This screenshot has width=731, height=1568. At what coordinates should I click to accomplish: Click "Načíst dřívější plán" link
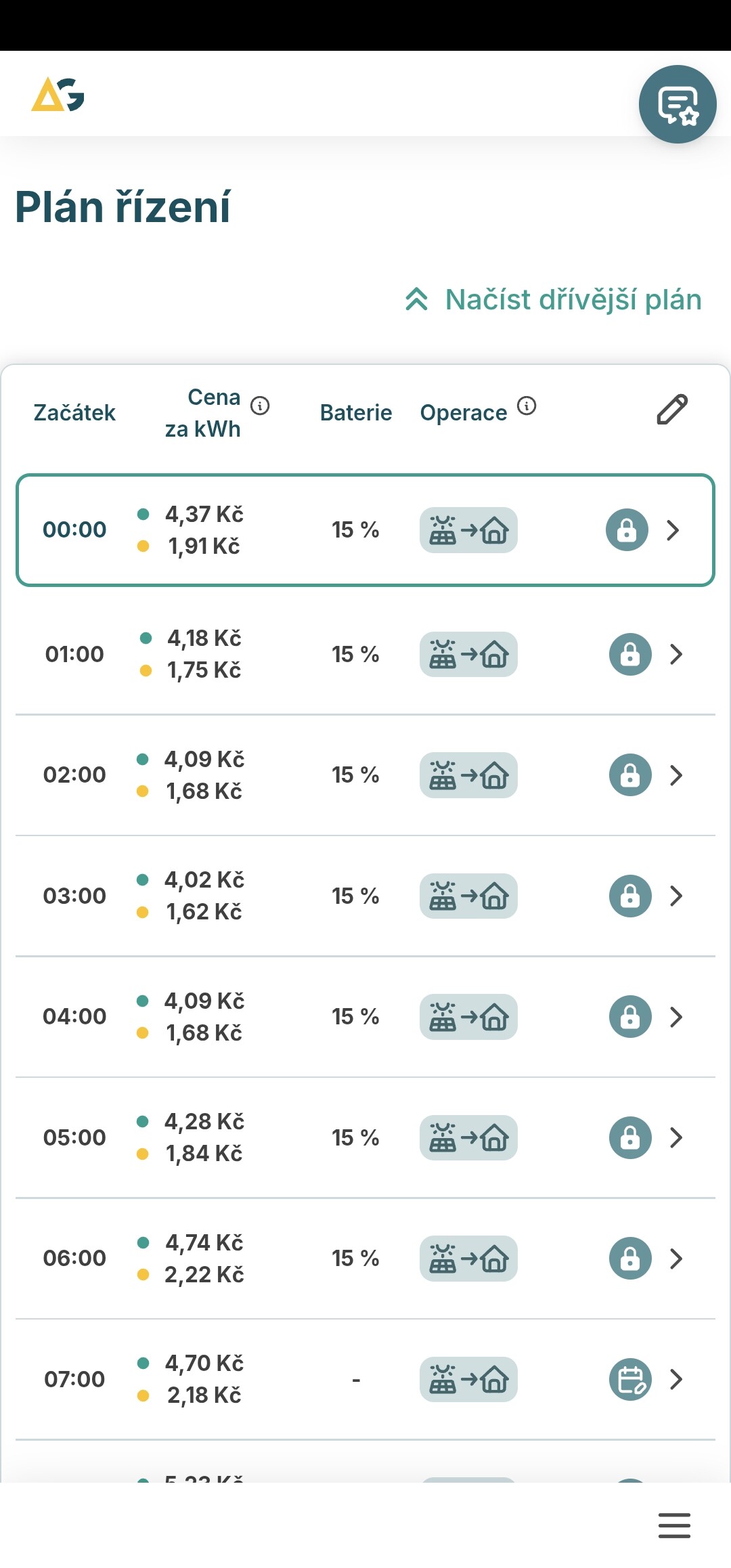[573, 299]
